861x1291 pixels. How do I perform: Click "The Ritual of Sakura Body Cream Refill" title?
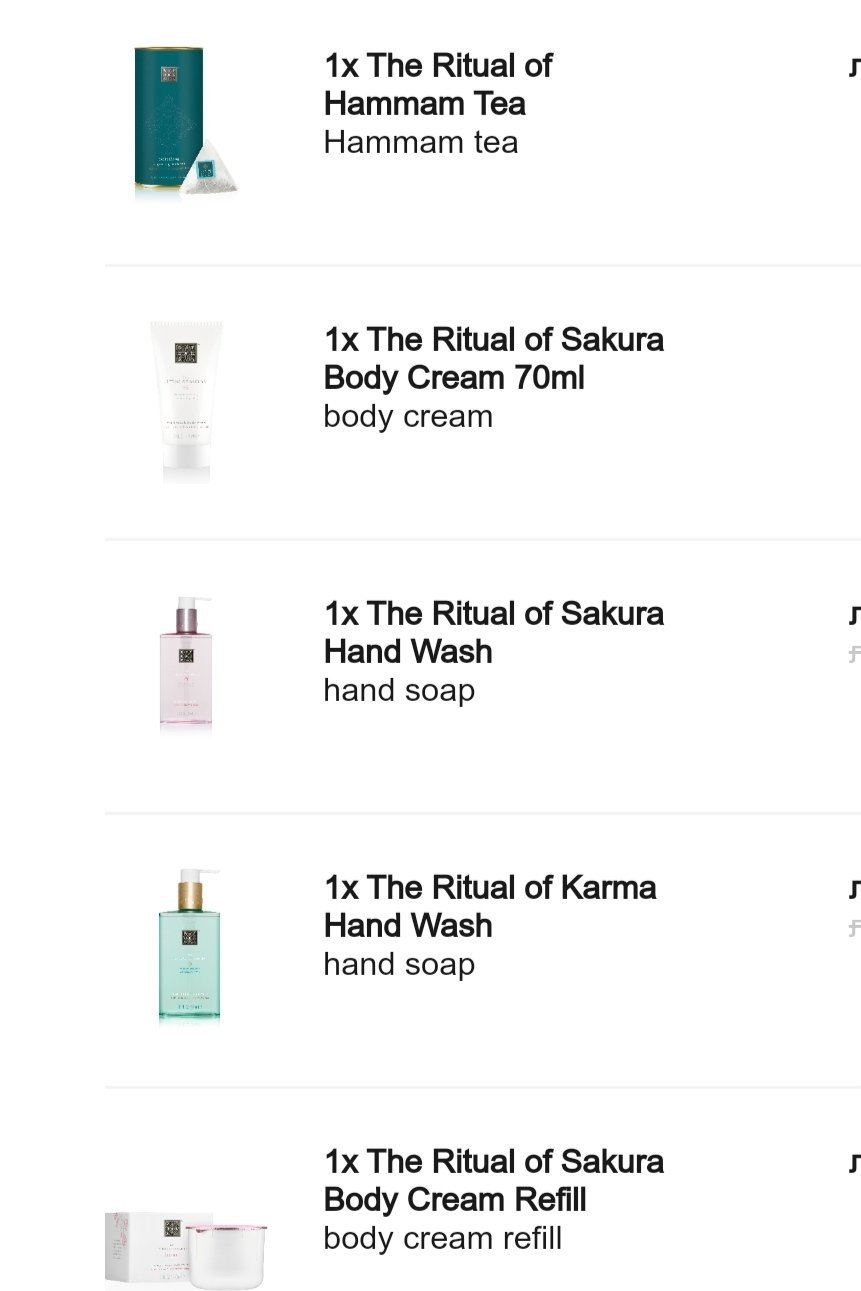pyautogui.click(x=493, y=1181)
